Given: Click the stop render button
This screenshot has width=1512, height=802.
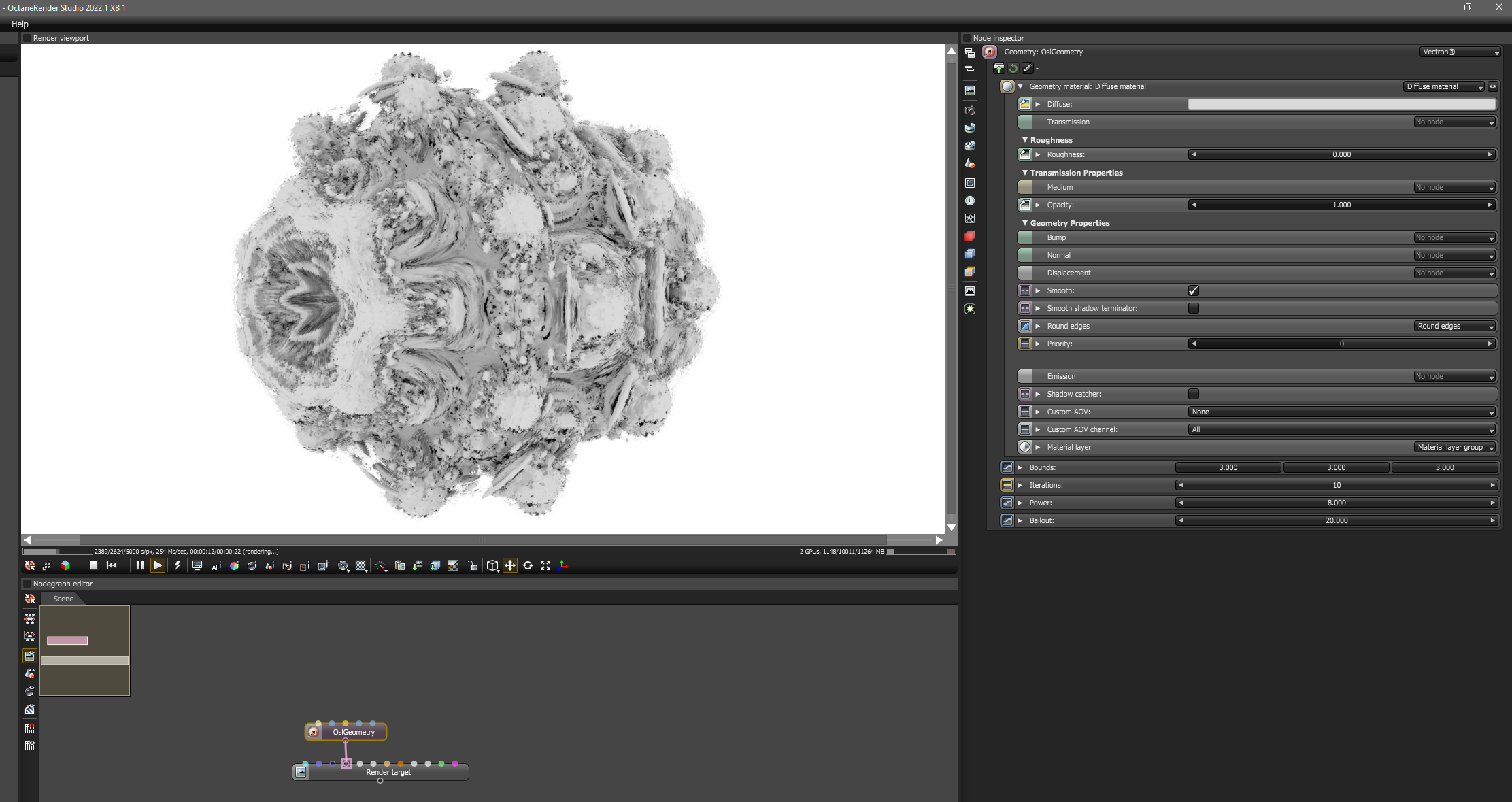Looking at the screenshot, I should pos(94,565).
